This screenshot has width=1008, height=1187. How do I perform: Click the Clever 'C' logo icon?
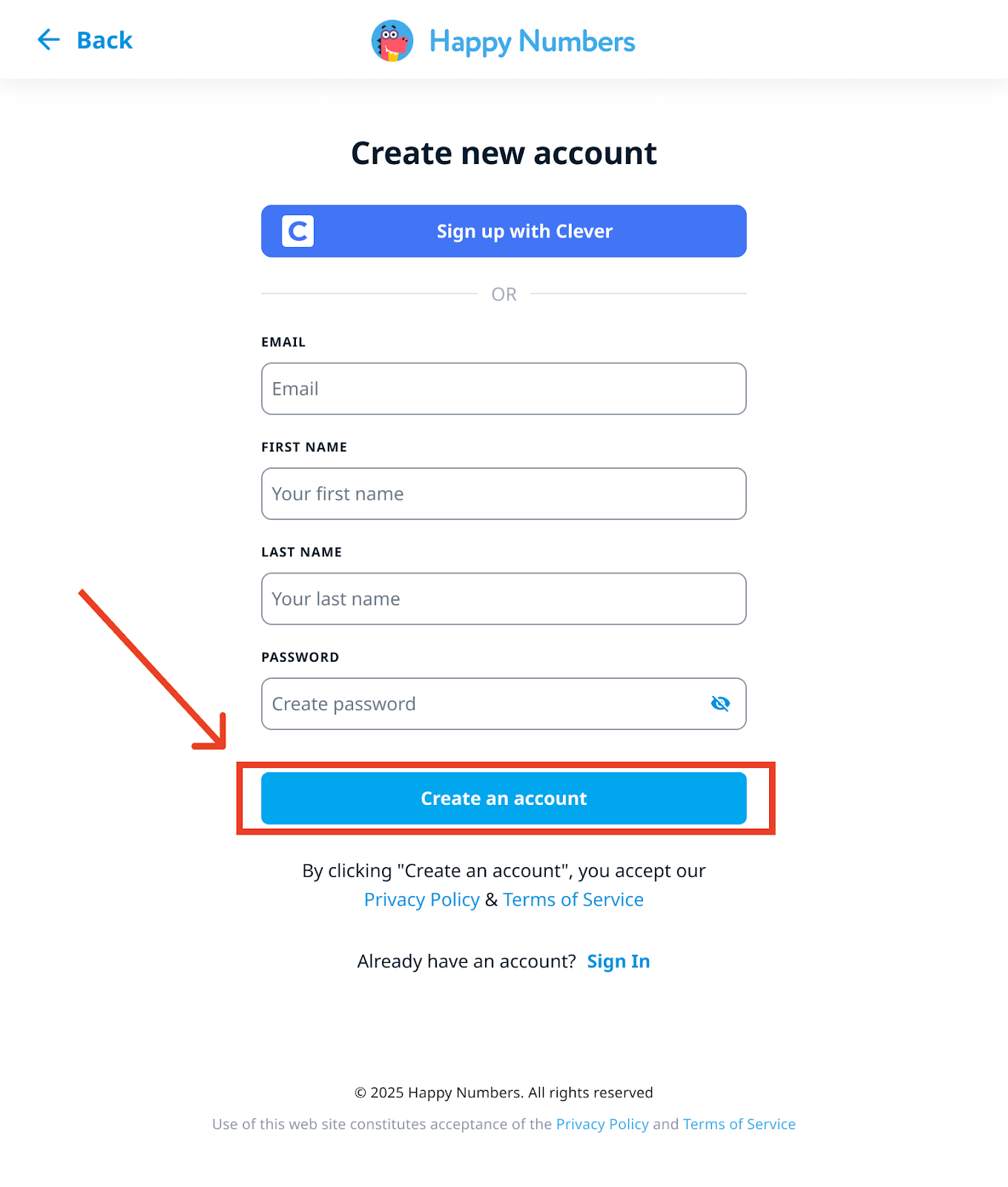pos(298,231)
